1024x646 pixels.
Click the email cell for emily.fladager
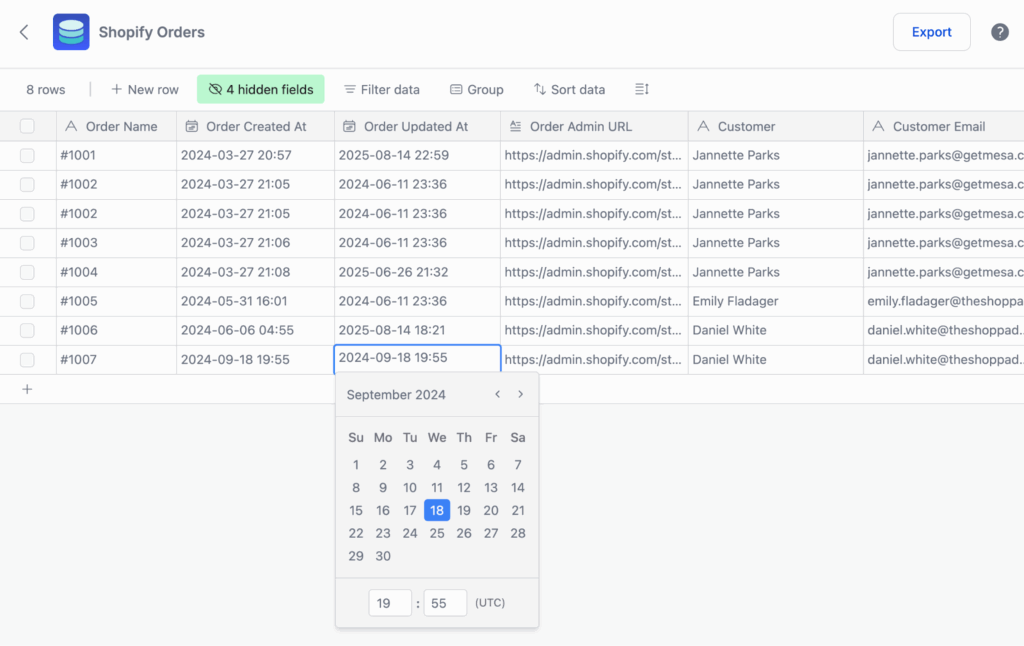pos(944,301)
